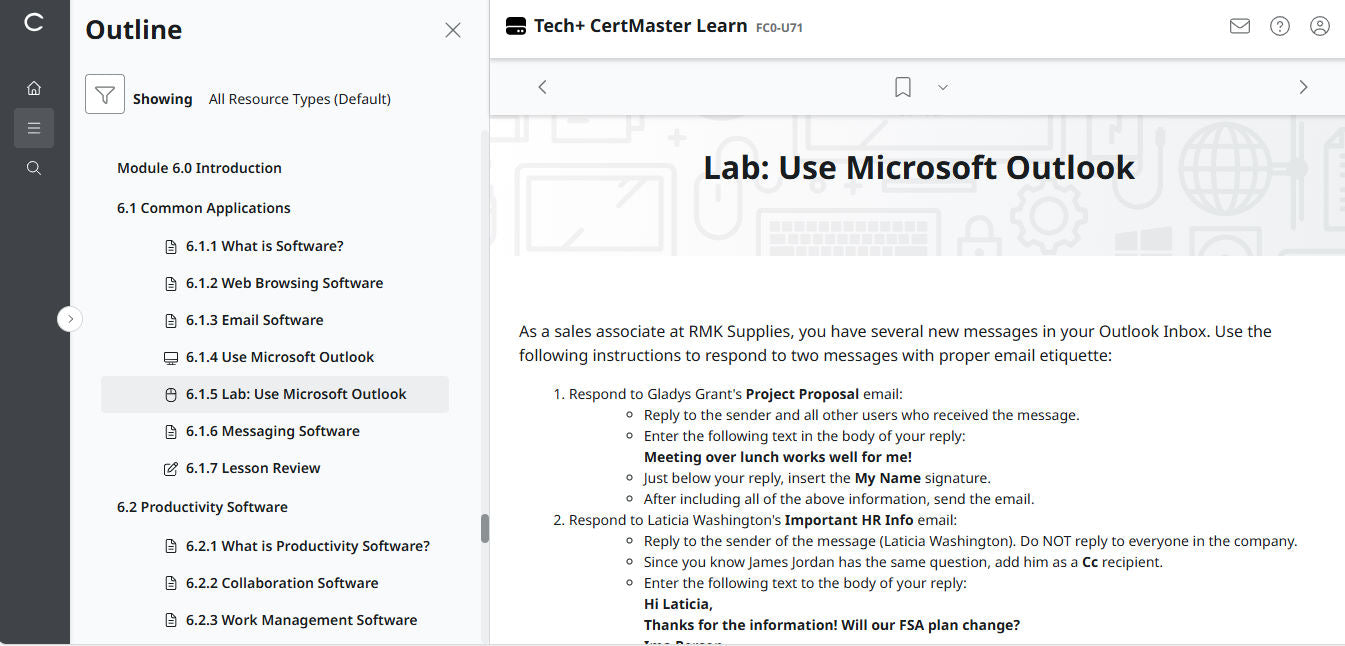Go back using the left arrow chevron
Viewport: 1345px width, 646px height.
click(542, 87)
